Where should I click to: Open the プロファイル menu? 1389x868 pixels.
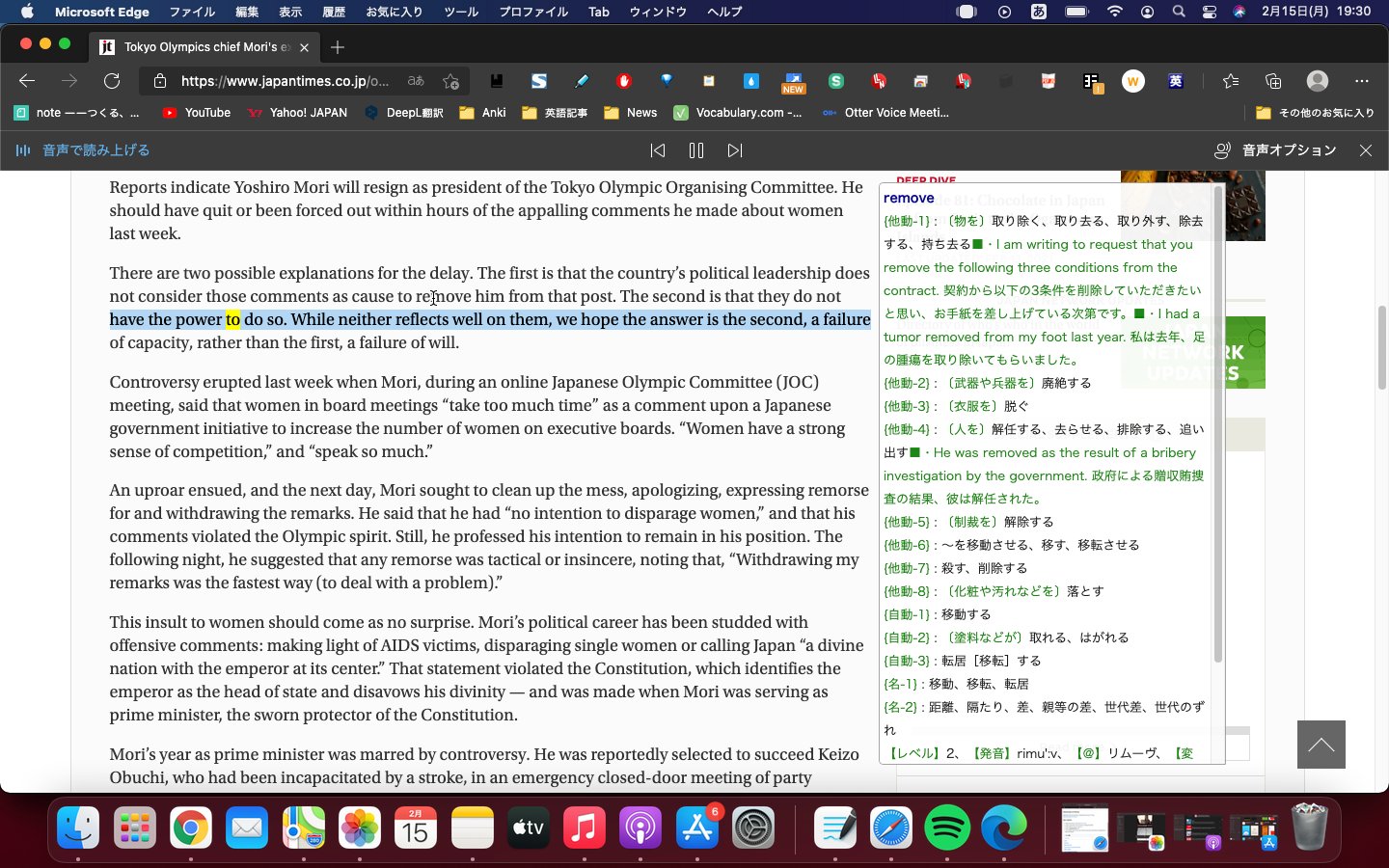click(x=533, y=12)
